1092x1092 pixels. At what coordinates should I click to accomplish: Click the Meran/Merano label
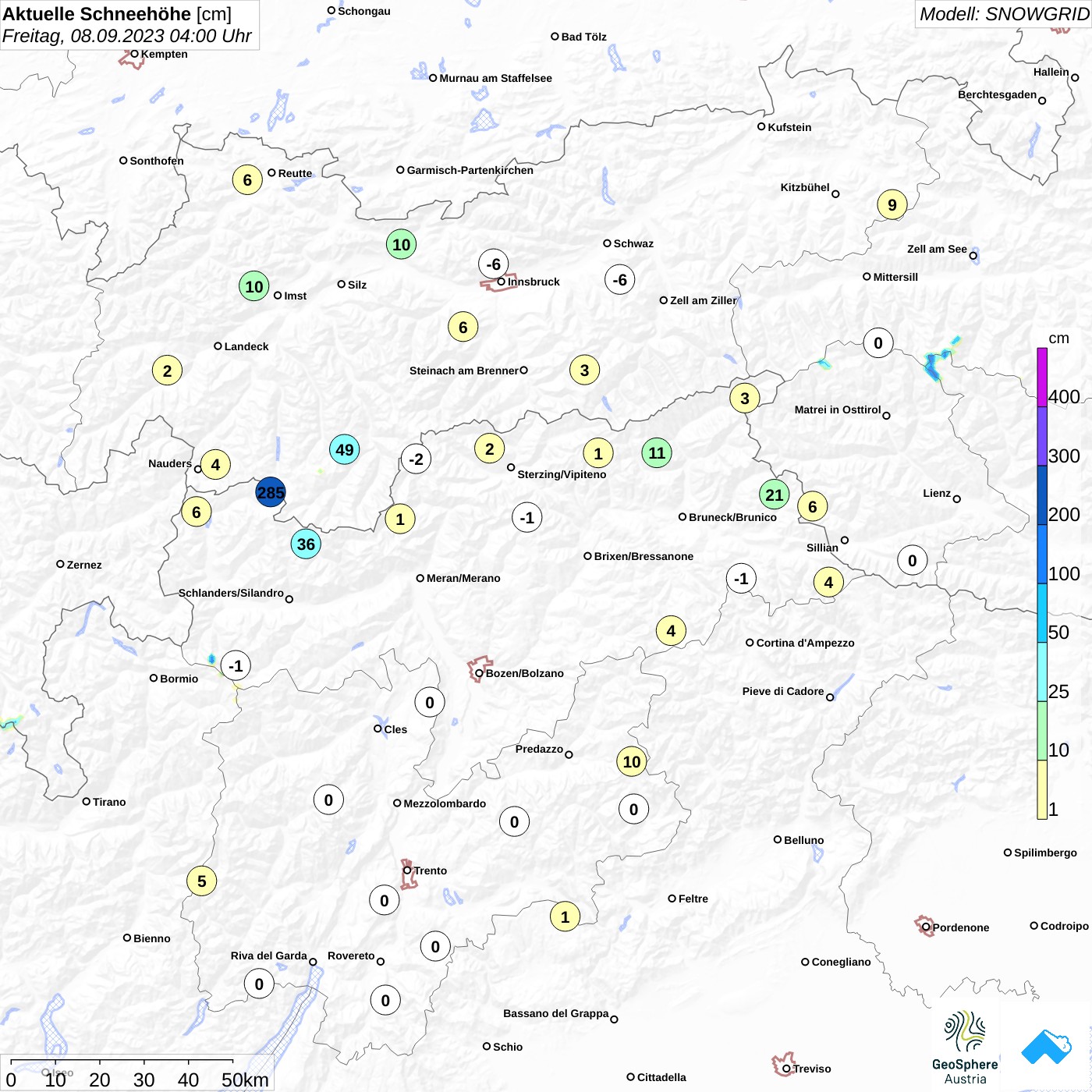point(463,578)
